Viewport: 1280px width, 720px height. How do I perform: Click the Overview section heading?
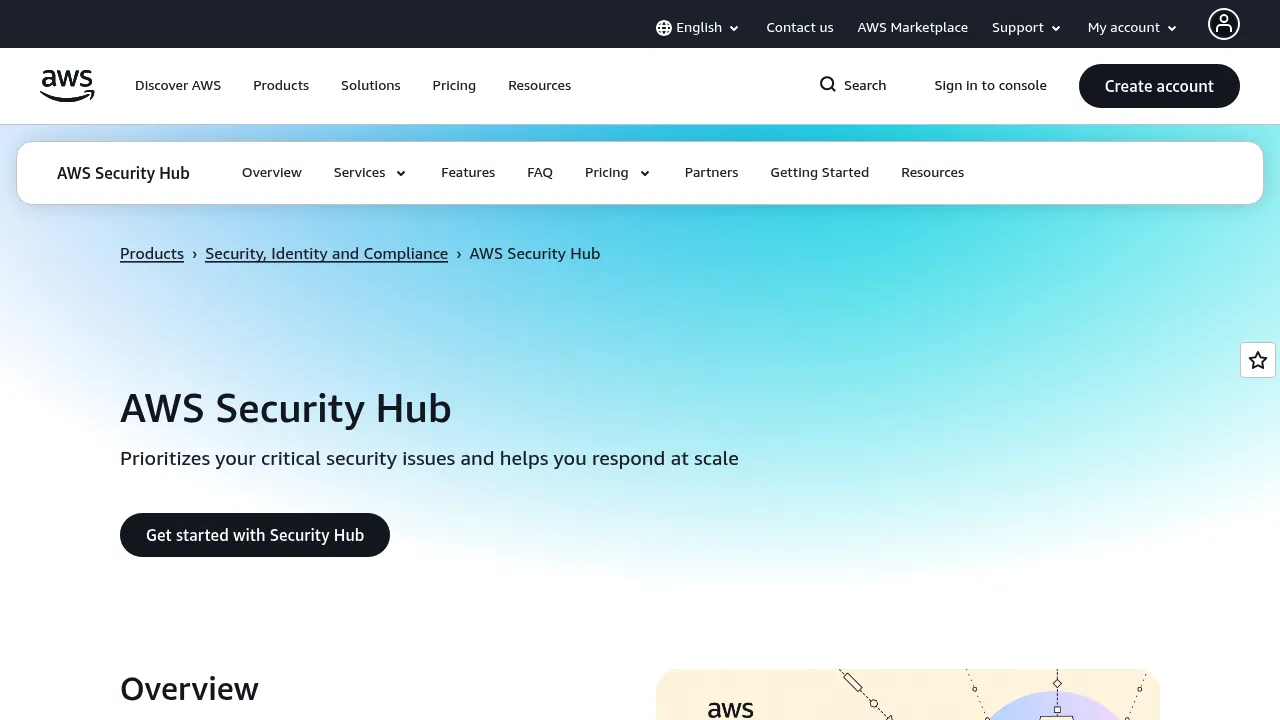pyautogui.click(x=189, y=689)
